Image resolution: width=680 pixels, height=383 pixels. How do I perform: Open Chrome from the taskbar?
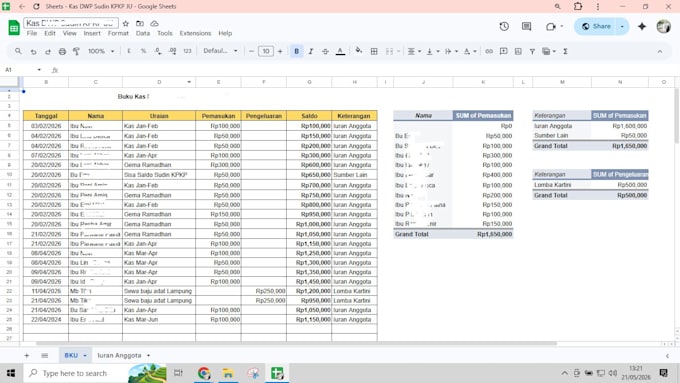pos(204,373)
